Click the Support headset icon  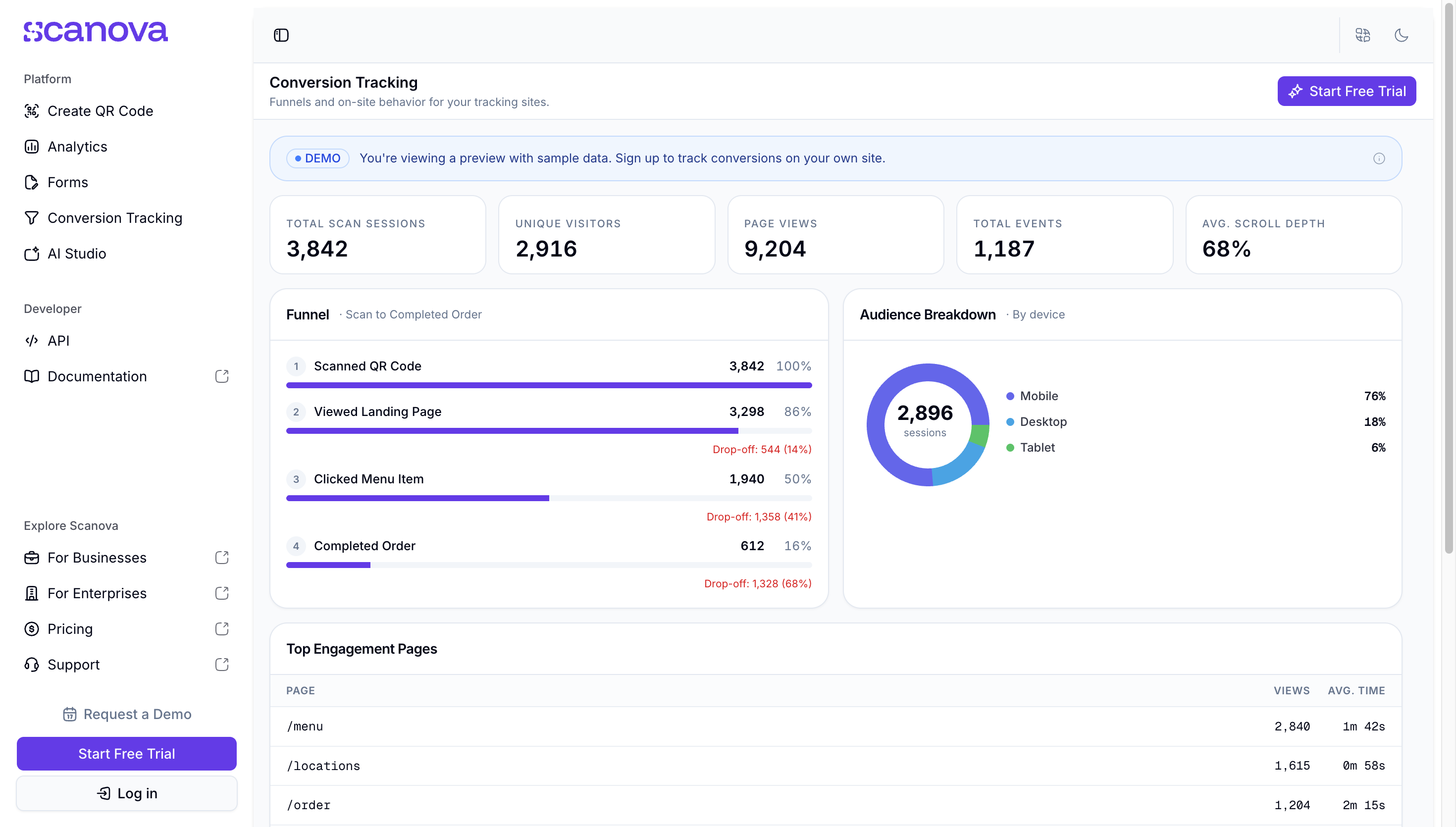pyautogui.click(x=32, y=665)
